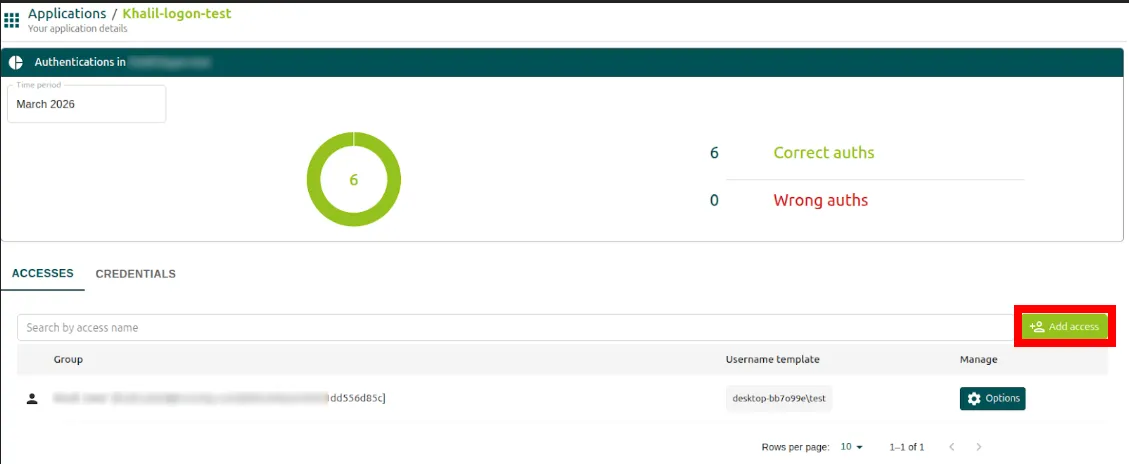Open the Options button for the access row

click(992, 398)
